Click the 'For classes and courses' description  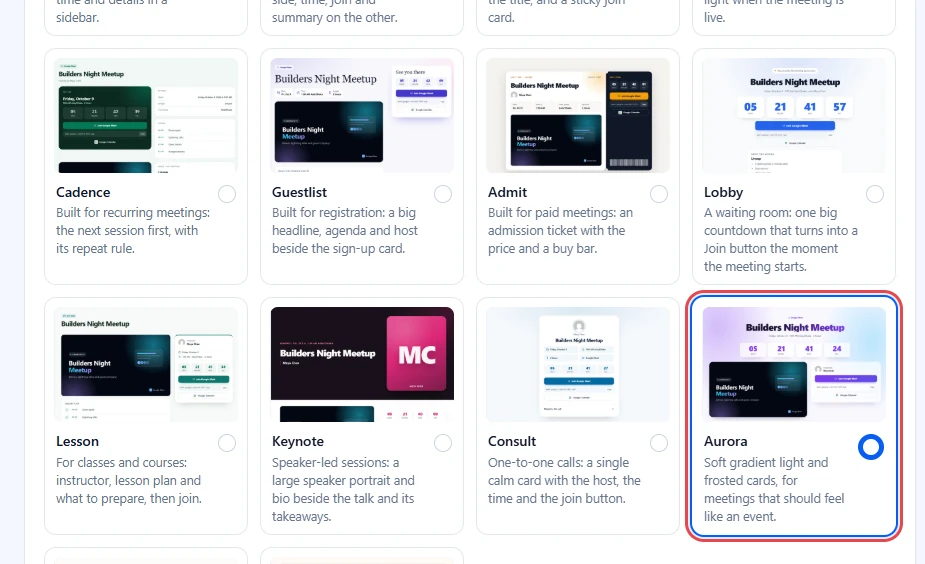(x=129, y=480)
